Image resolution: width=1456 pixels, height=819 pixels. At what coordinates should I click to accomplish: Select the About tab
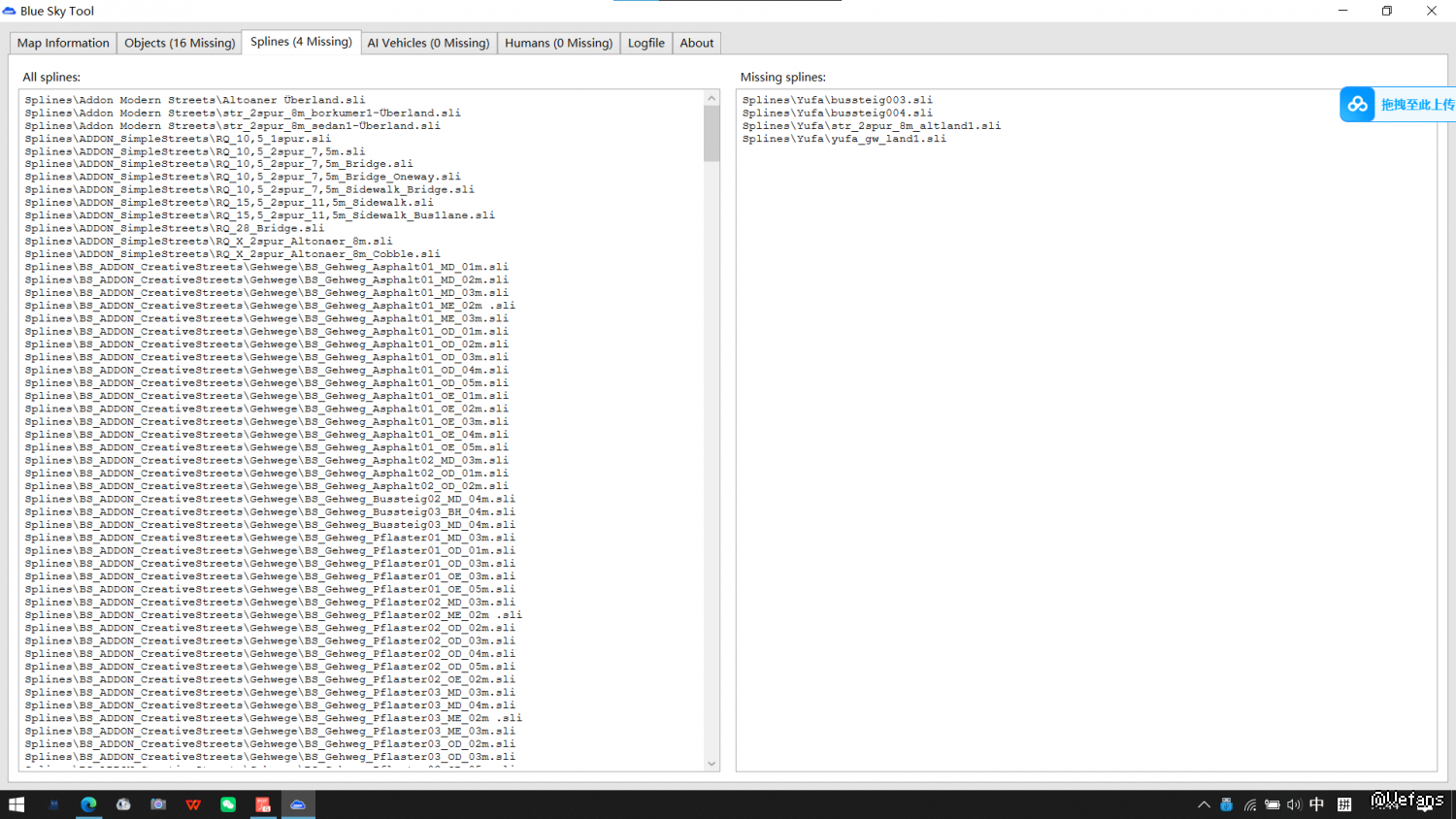tap(696, 43)
